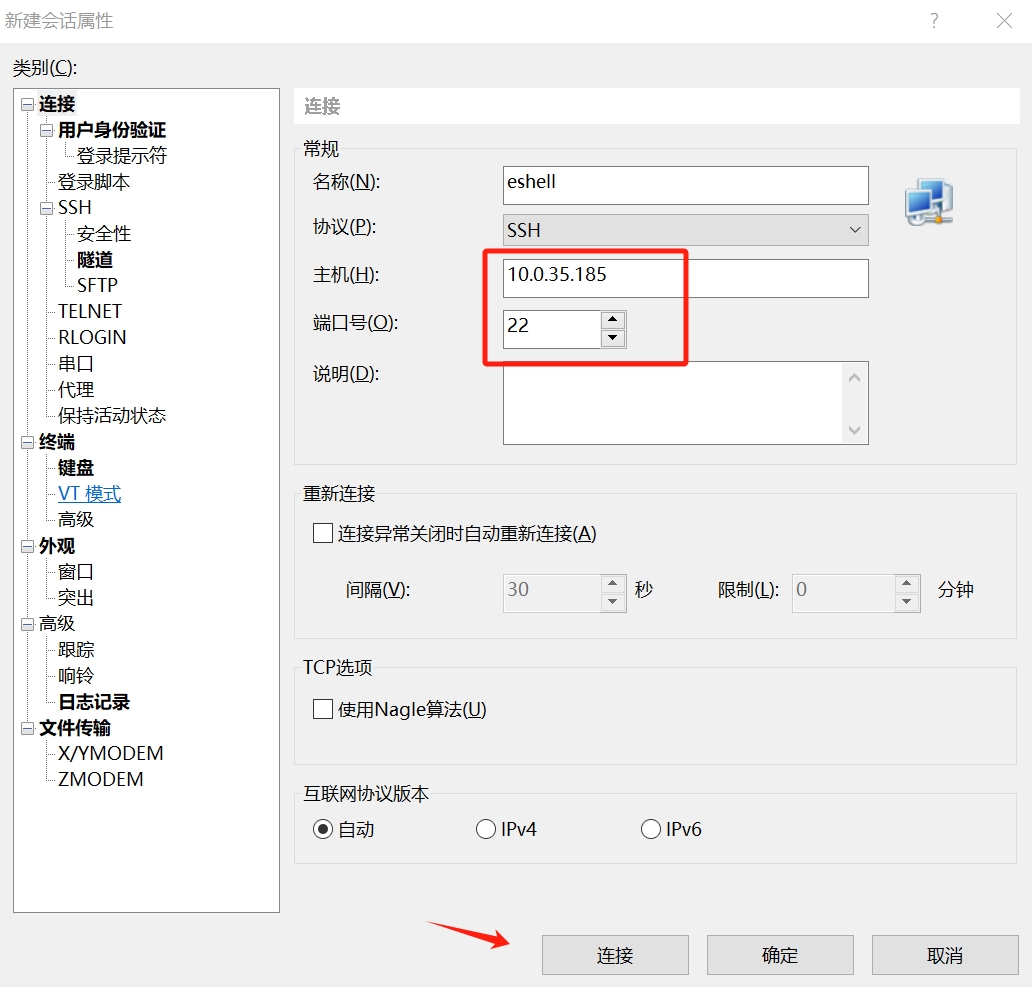Decrease port number with down arrow

tap(613, 338)
